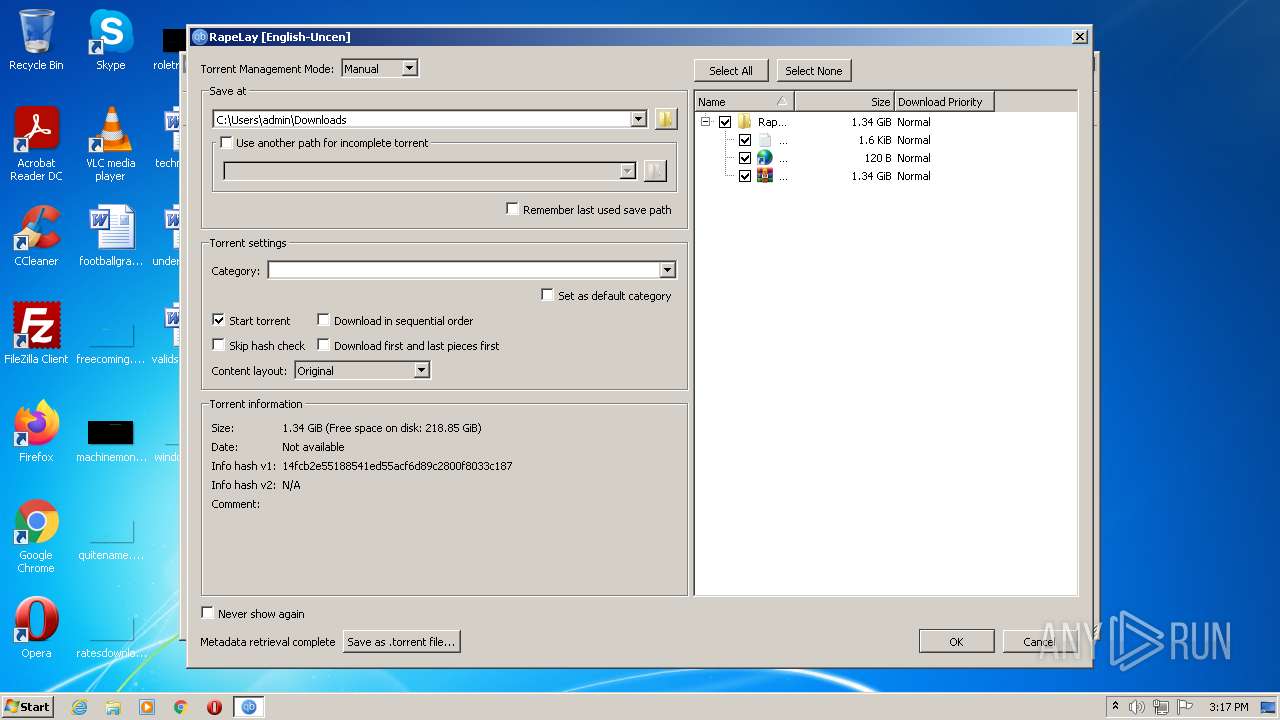Click the '1.6 KiB' size cell
This screenshot has width=1280, height=720.
874,140
